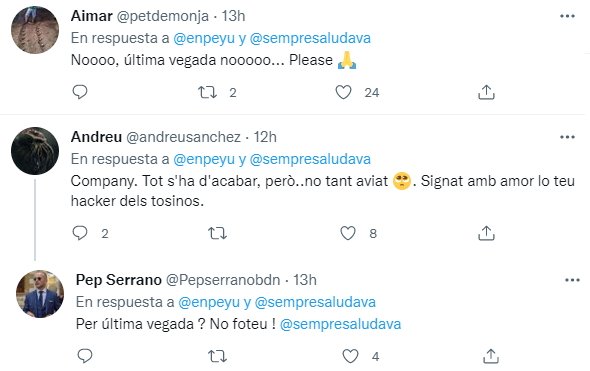Share Pep Serrano's tweet
The image size is (590, 371).
point(491,356)
